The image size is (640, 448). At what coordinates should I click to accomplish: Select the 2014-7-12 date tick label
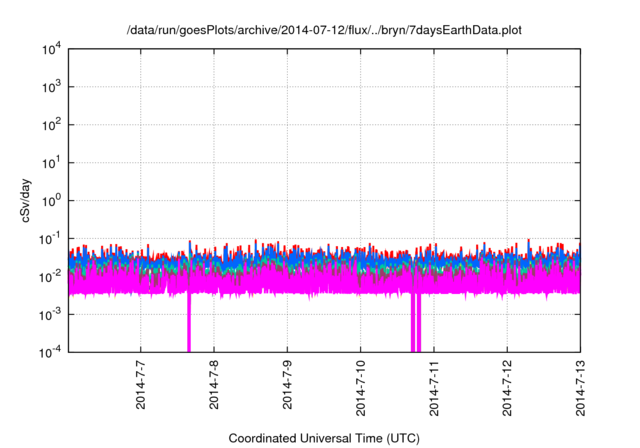pos(507,388)
